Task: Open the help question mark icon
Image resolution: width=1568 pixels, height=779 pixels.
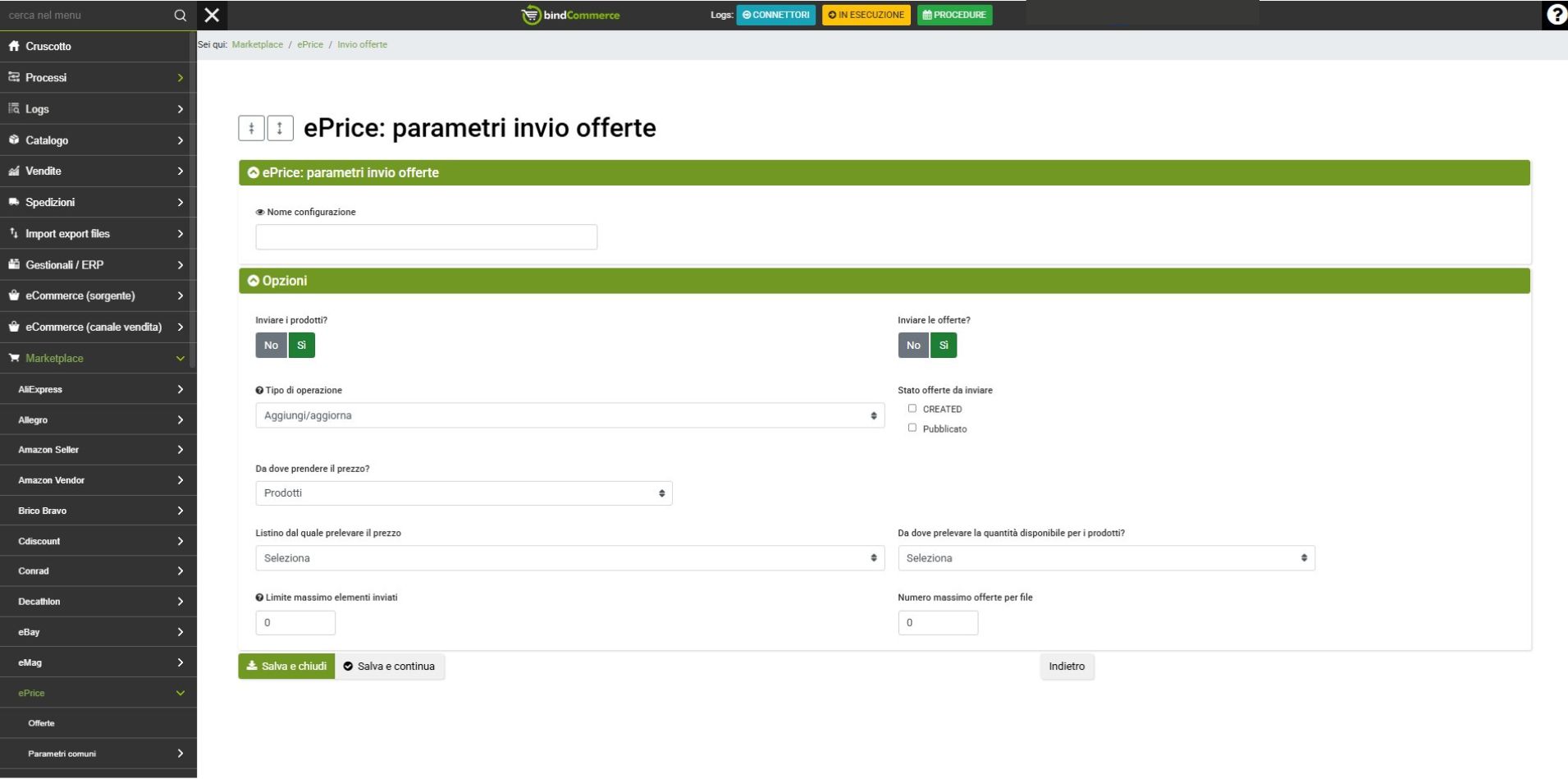Action: click(x=1556, y=15)
